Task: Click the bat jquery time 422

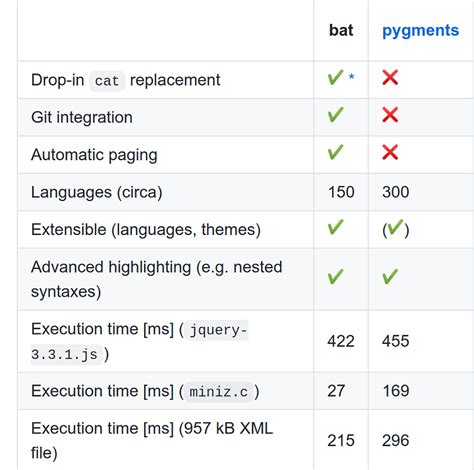Action: (341, 341)
